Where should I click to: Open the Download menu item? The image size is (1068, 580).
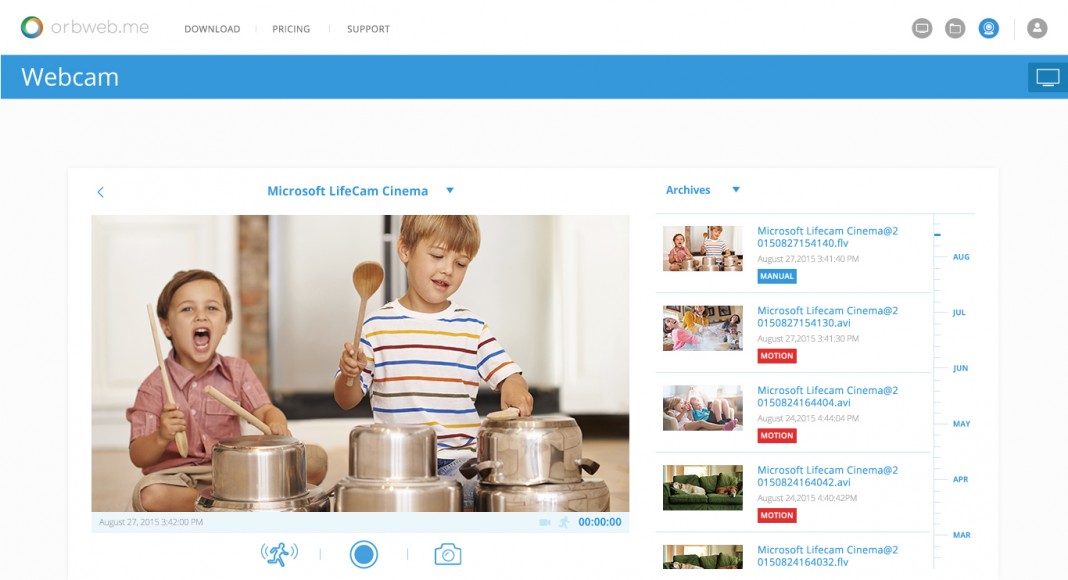coord(212,29)
